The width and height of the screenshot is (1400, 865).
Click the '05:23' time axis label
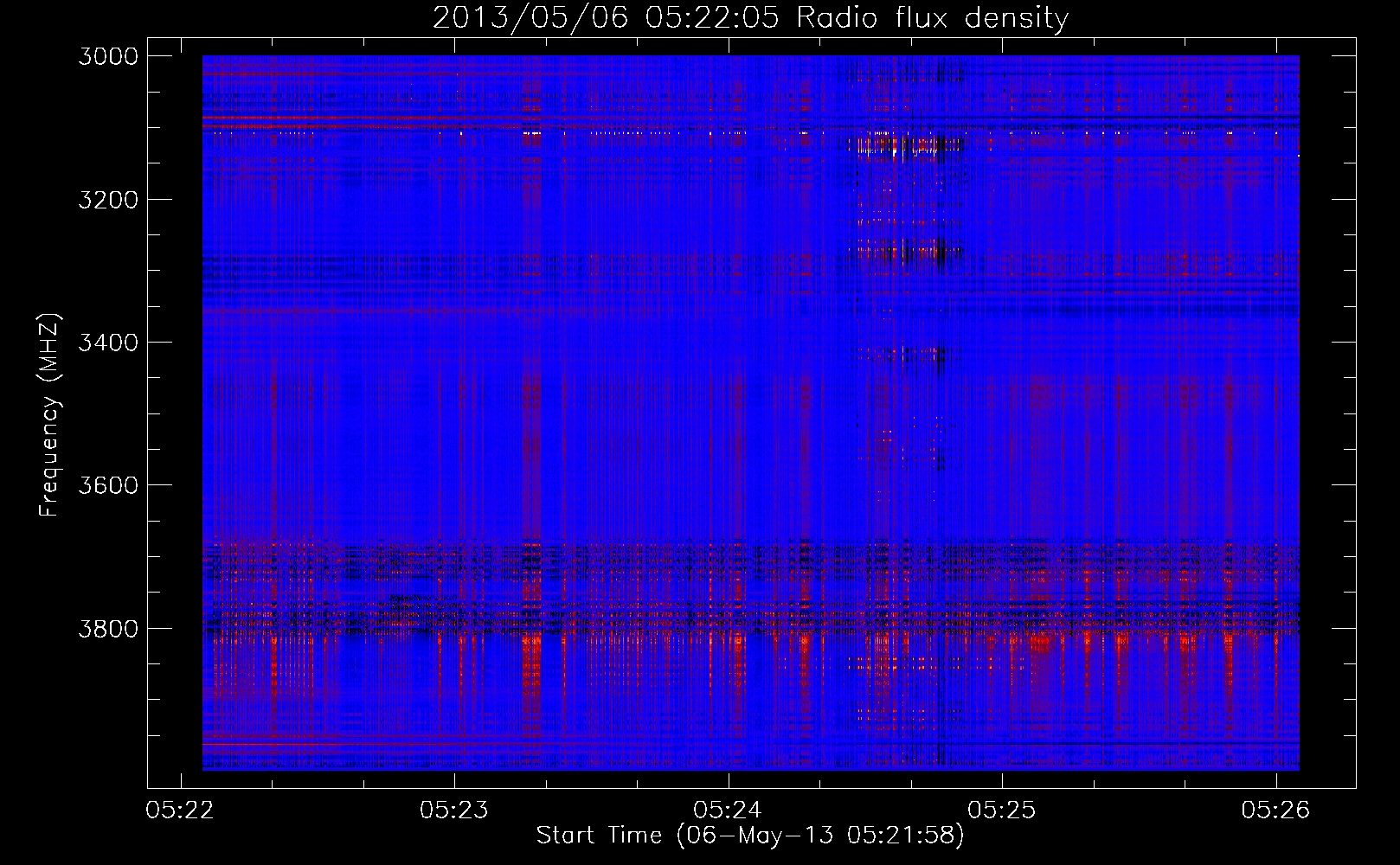click(x=454, y=810)
